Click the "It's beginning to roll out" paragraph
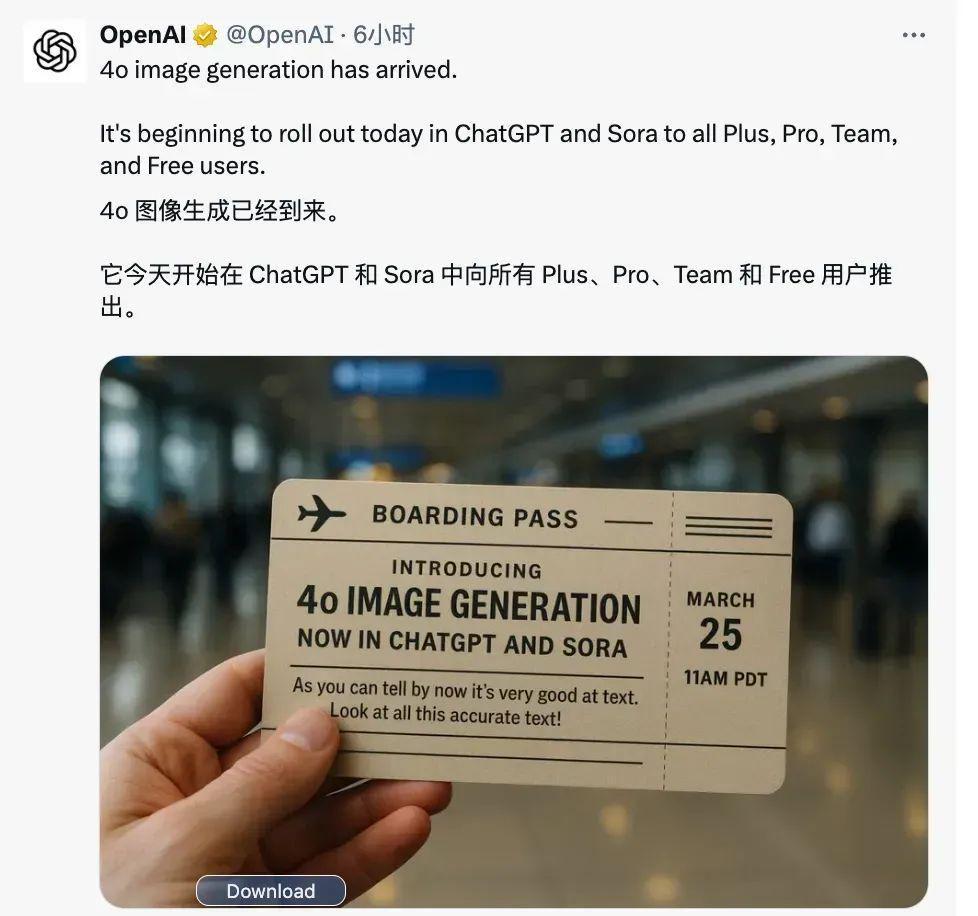Image resolution: width=978 pixels, height=916 pixels. [498, 148]
